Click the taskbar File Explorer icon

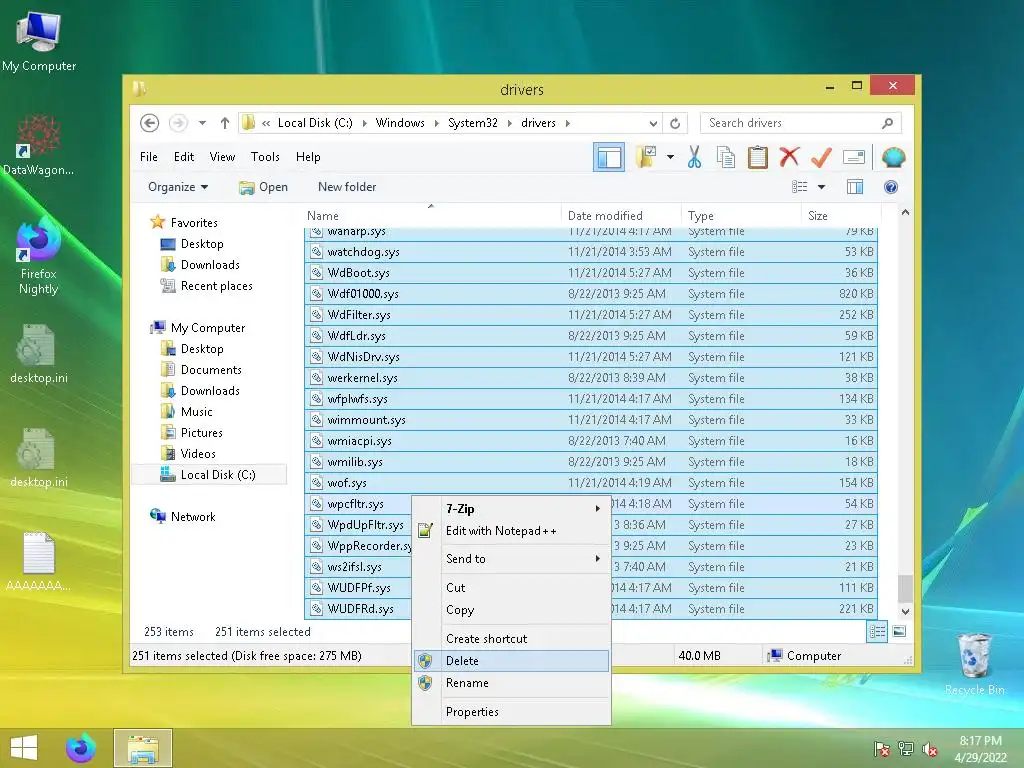pos(143,748)
